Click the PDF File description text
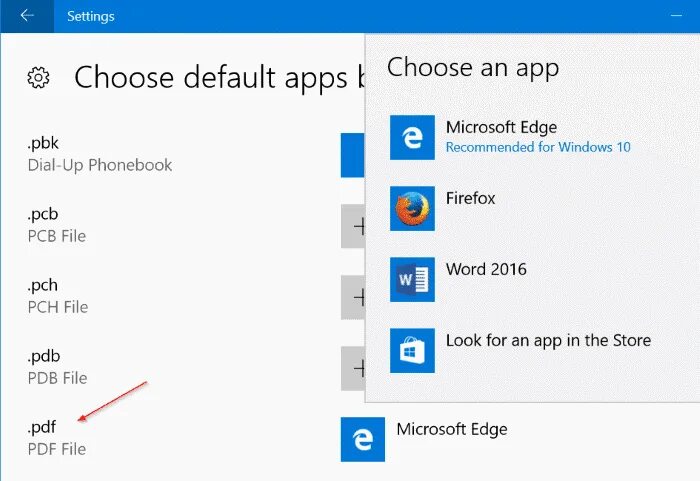700x481 pixels. click(x=57, y=449)
